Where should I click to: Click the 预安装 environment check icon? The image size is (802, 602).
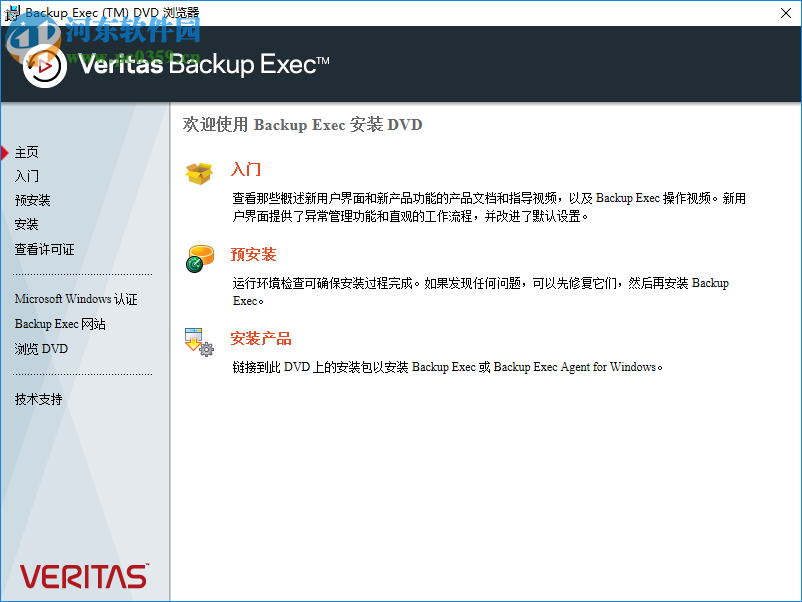pos(199,255)
